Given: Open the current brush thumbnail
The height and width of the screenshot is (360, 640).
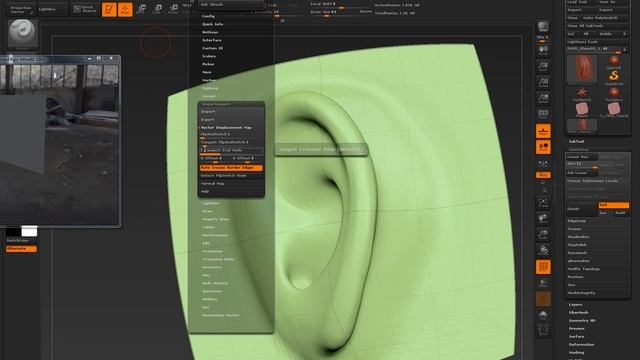Looking at the screenshot, I should pos(23,33).
